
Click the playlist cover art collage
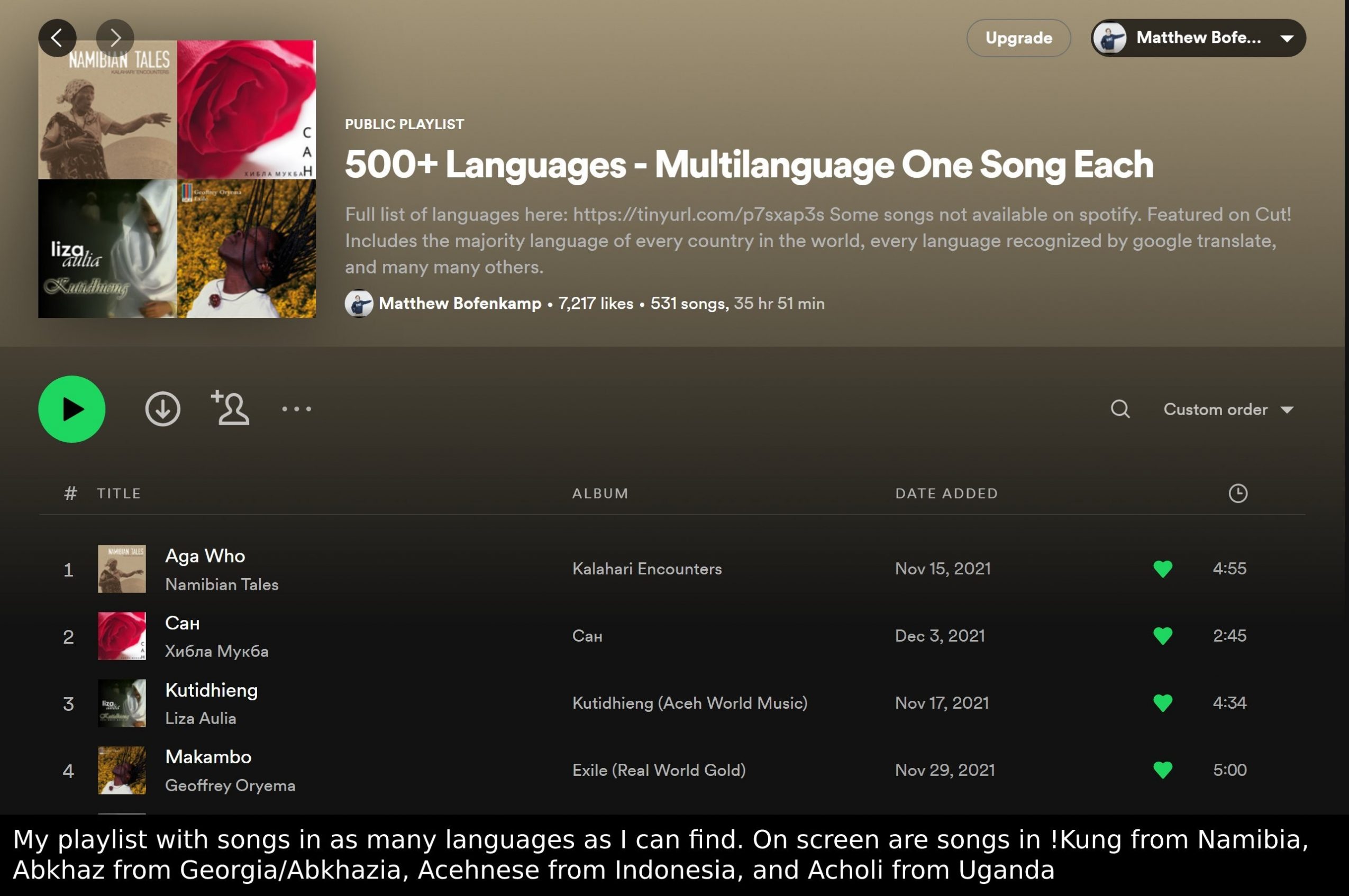click(x=177, y=179)
